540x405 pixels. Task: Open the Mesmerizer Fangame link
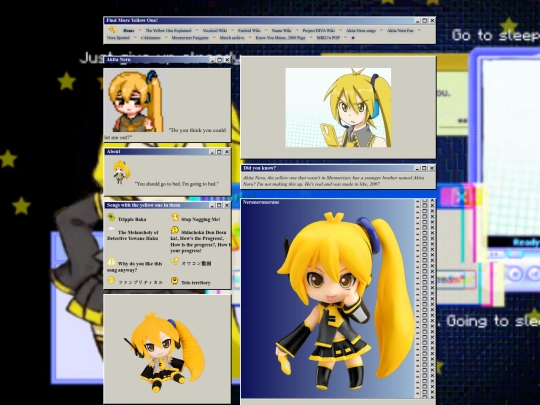(190, 38)
